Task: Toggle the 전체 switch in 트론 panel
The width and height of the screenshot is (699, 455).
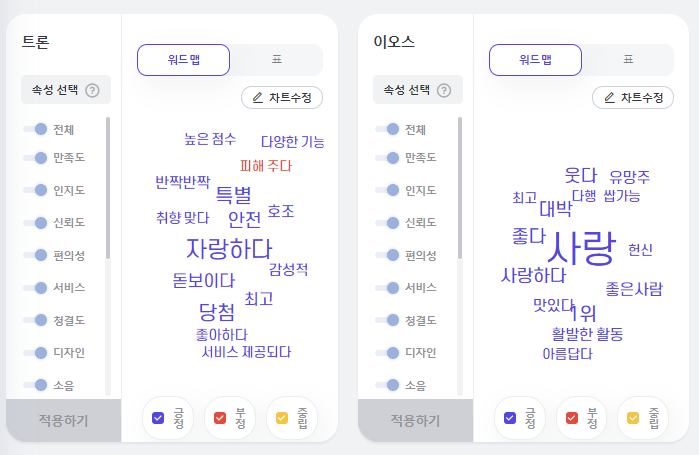Action: click(x=35, y=129)
